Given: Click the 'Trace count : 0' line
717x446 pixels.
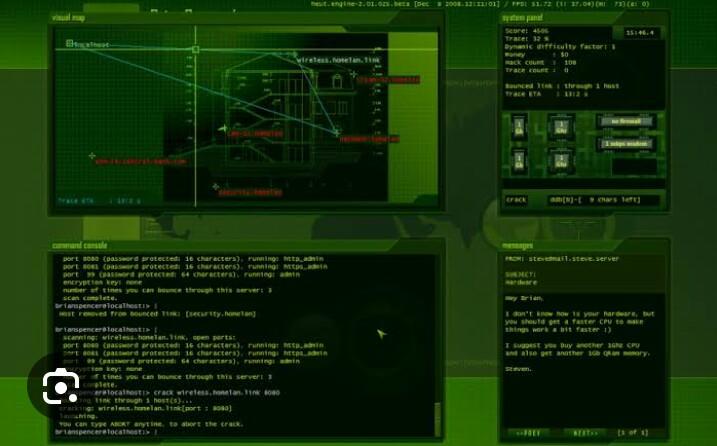Looking at the screenshot, I should tap(536, 70).
